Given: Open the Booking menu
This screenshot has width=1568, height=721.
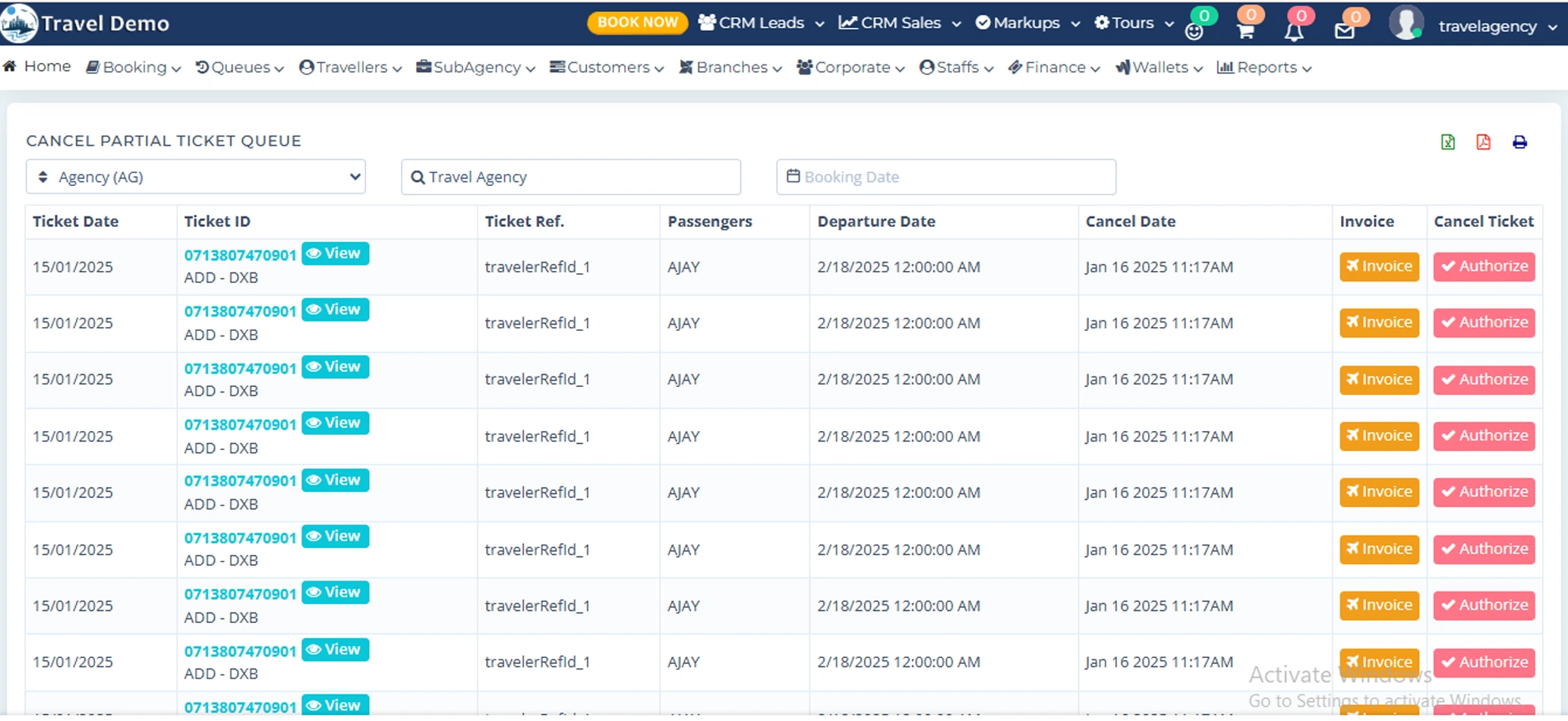Looking at the screenshot, I should 133,68.
